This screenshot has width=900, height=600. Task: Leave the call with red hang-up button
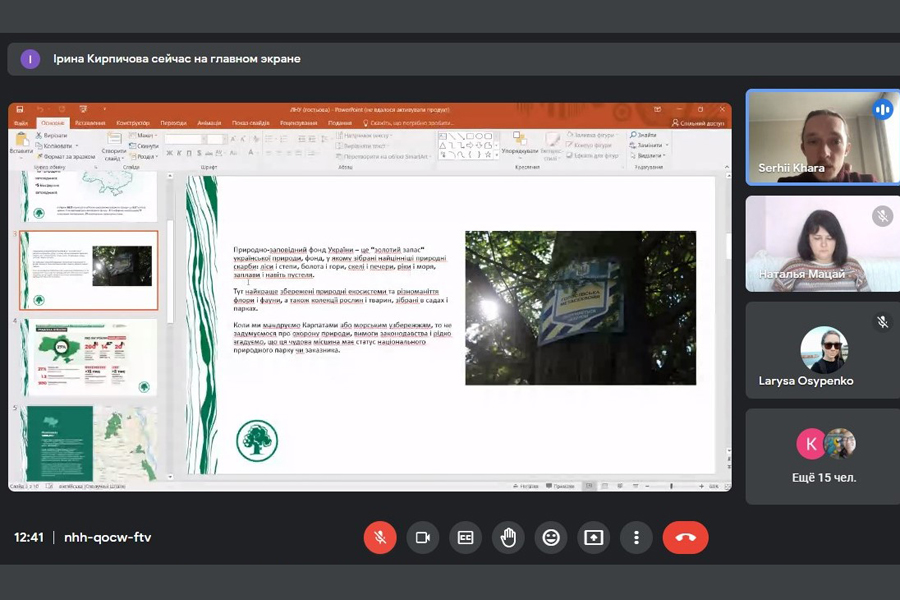(x=685, y=538)
